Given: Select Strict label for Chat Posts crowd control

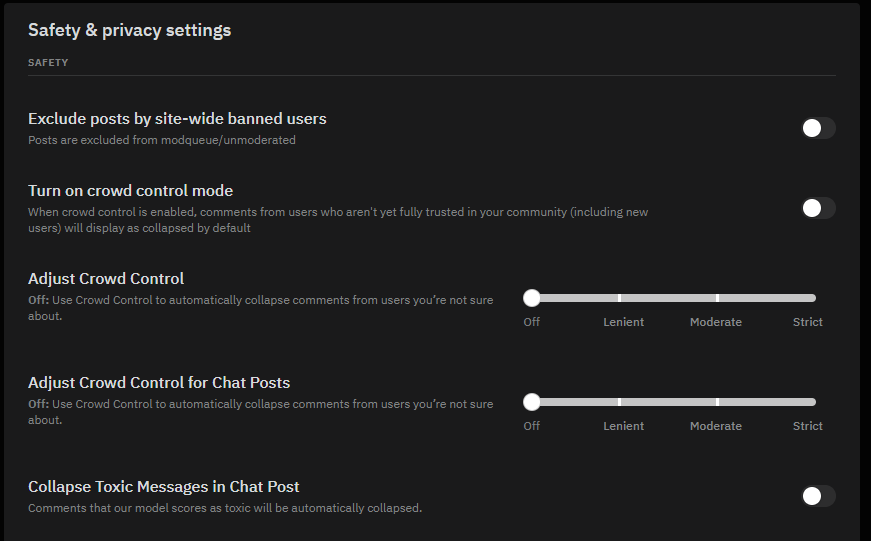Looking at the screenshot, I should coord(807,426).
